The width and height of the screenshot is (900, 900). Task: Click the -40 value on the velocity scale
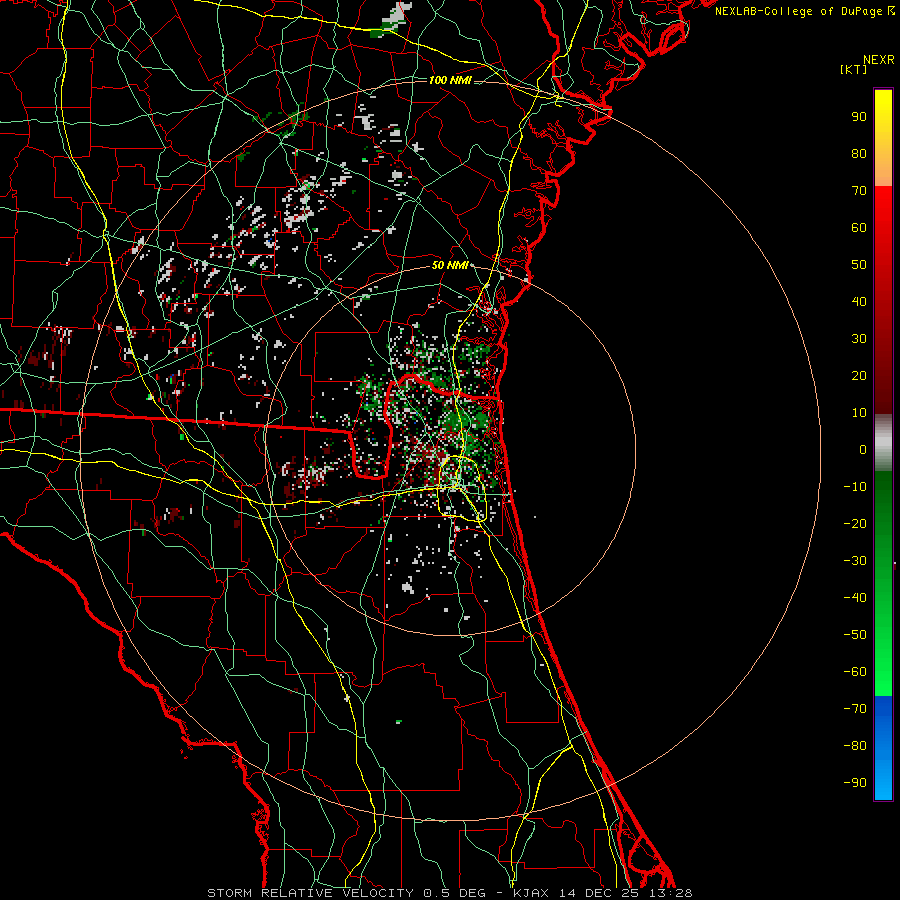pyautogui.click(x=855, y=598)
